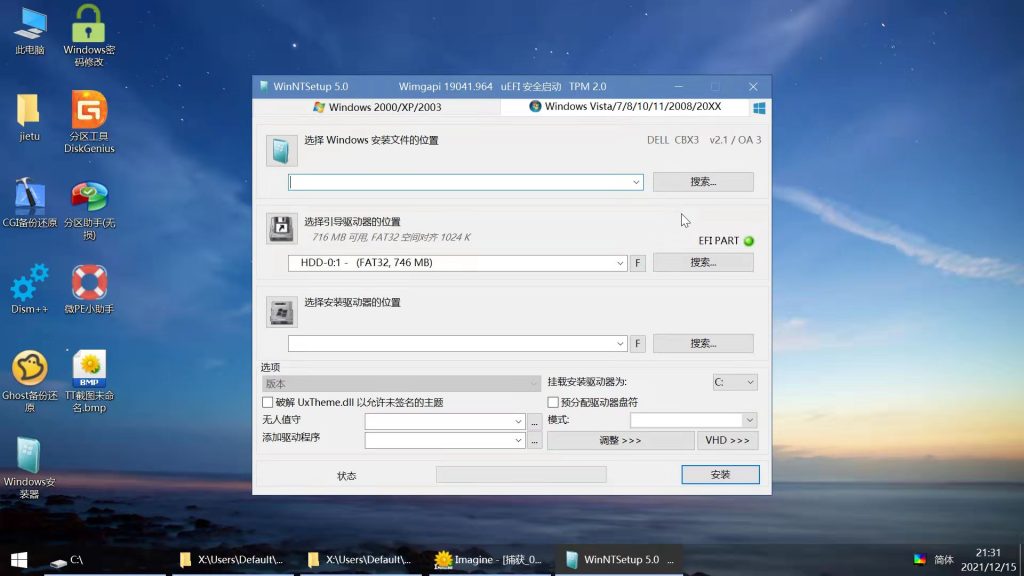Click the VHD >>> button
The width and height of the screenshot is (1024, 576).
[728, 440]
